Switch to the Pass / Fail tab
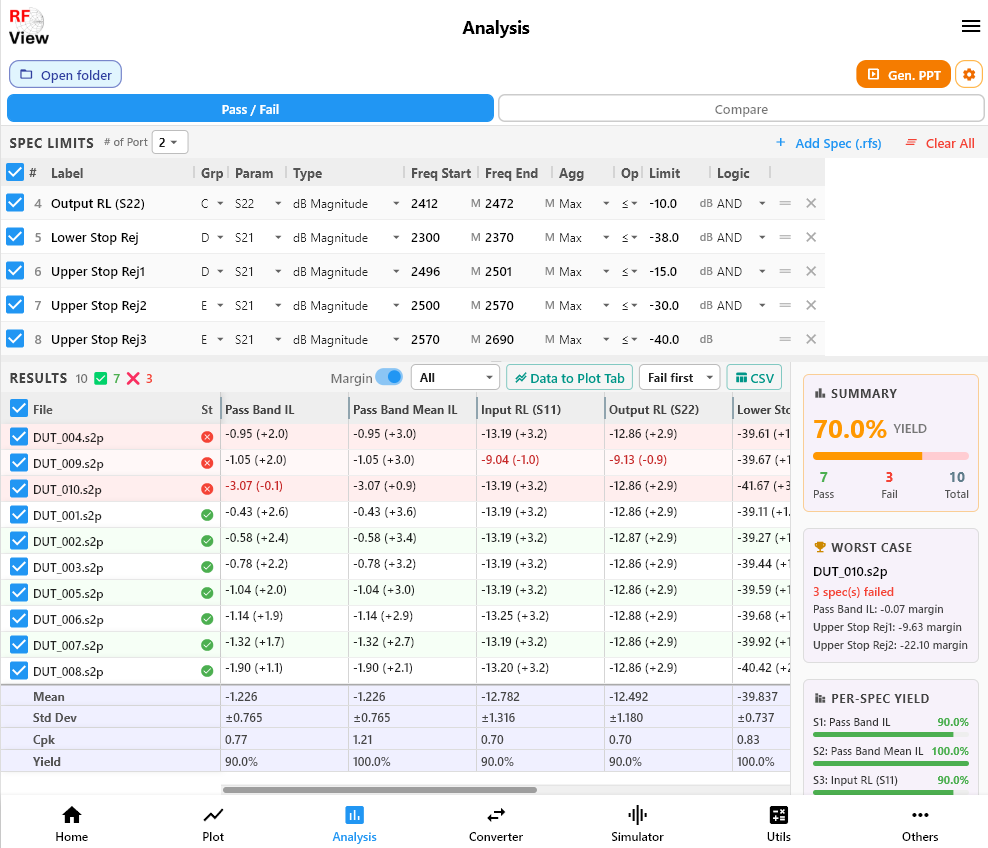Screen dimensions: 988x848 250,109
